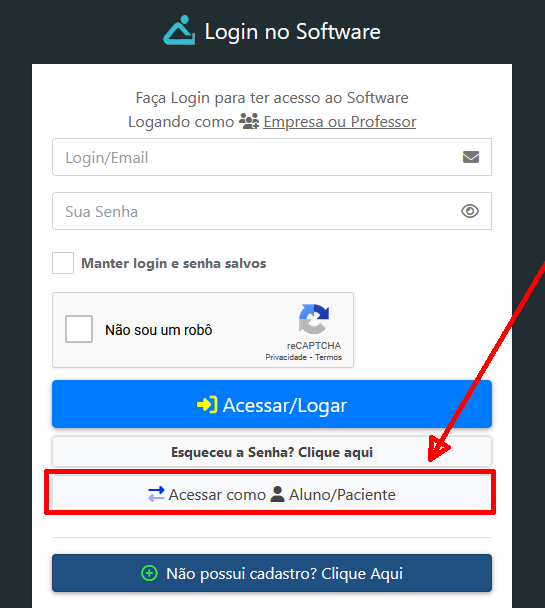This screenshot has height=608, width=545.
Task: Focus the Sua Senha password field
Action: coord(272,211)
